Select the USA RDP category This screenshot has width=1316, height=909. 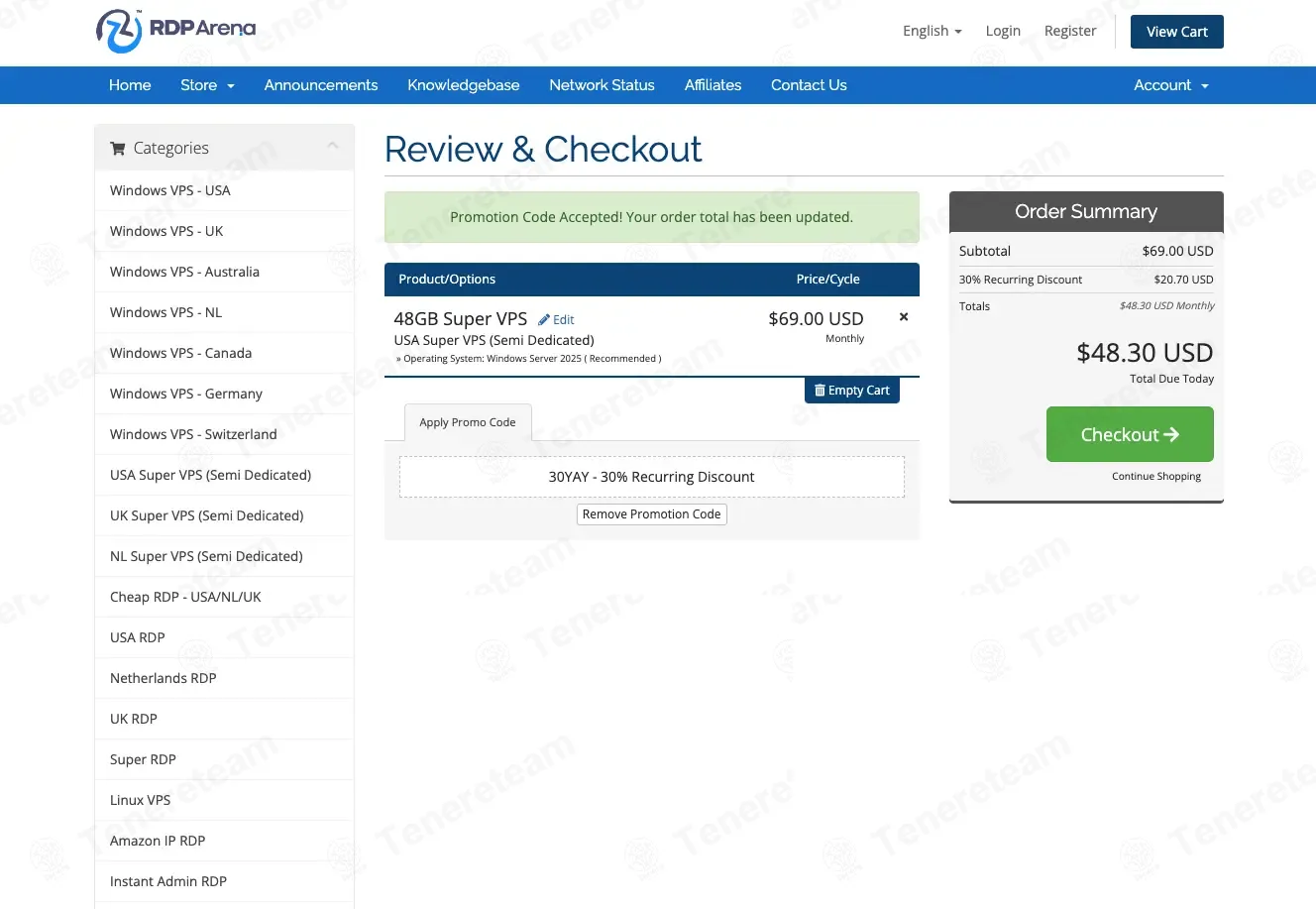tap(224, 637)
